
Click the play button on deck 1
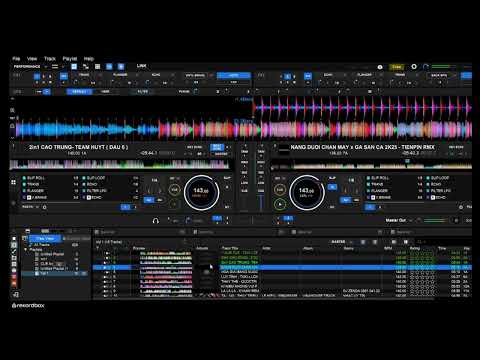(174, 204)
